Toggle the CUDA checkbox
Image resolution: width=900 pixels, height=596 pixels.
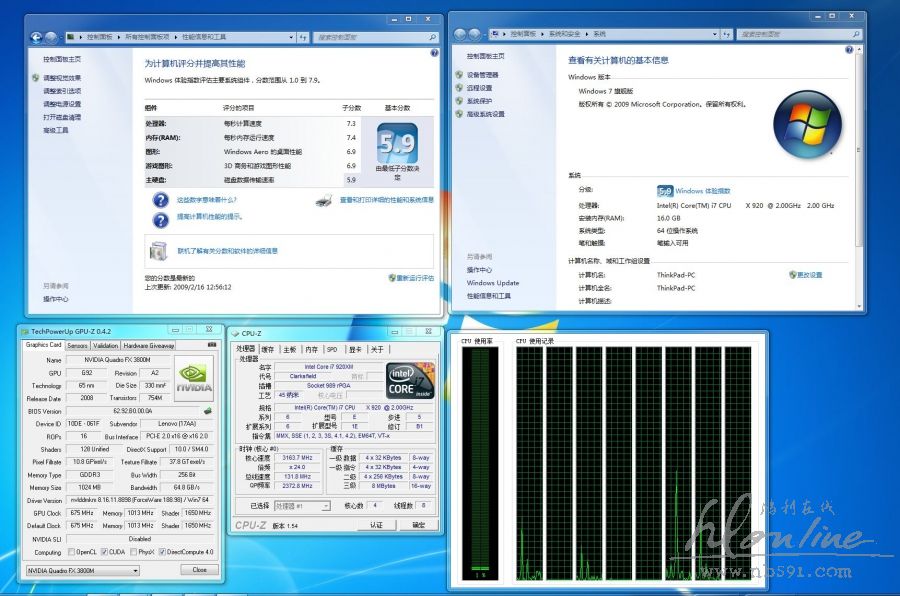[104, 552]
